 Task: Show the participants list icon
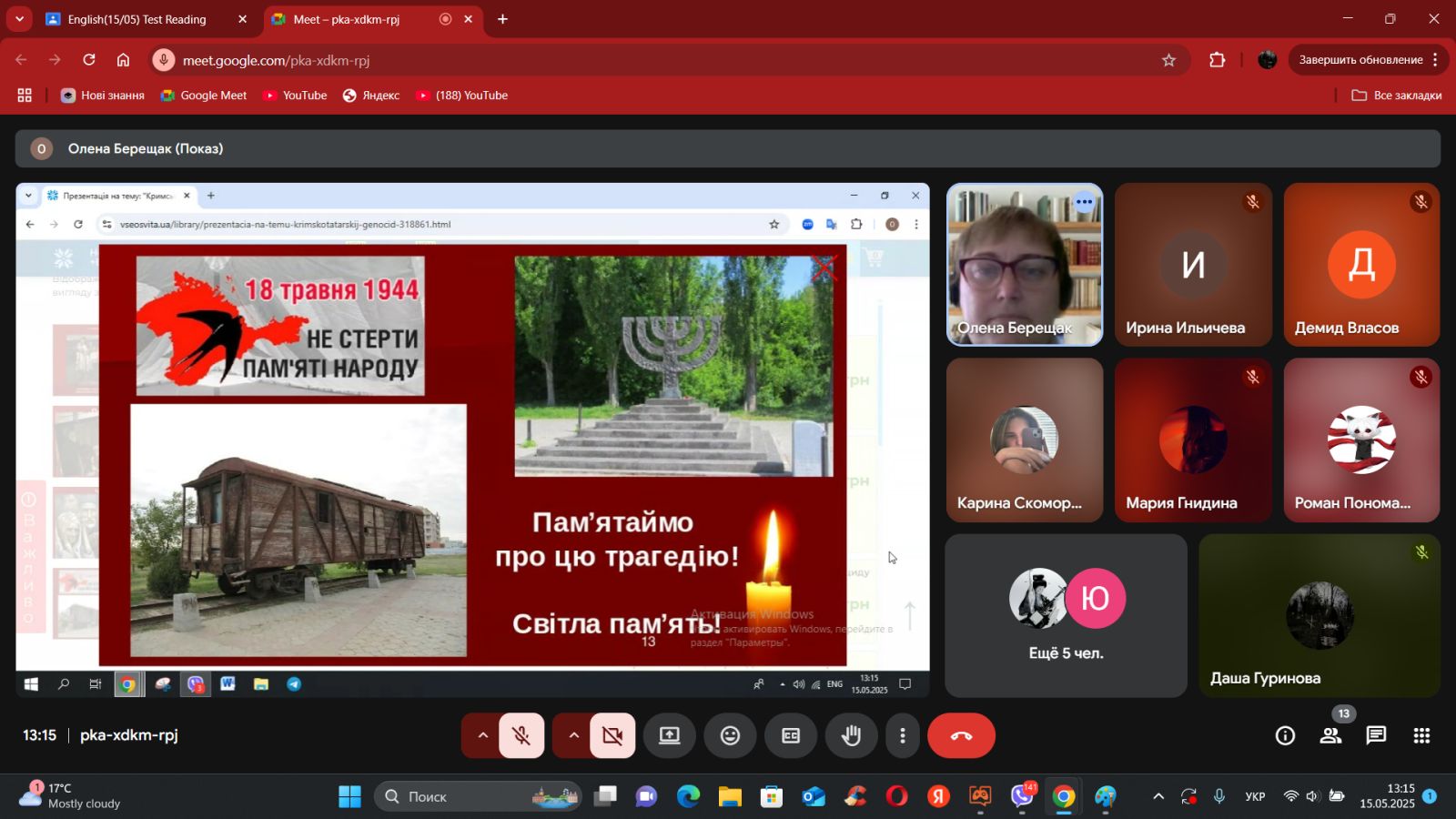point(1330,735)
